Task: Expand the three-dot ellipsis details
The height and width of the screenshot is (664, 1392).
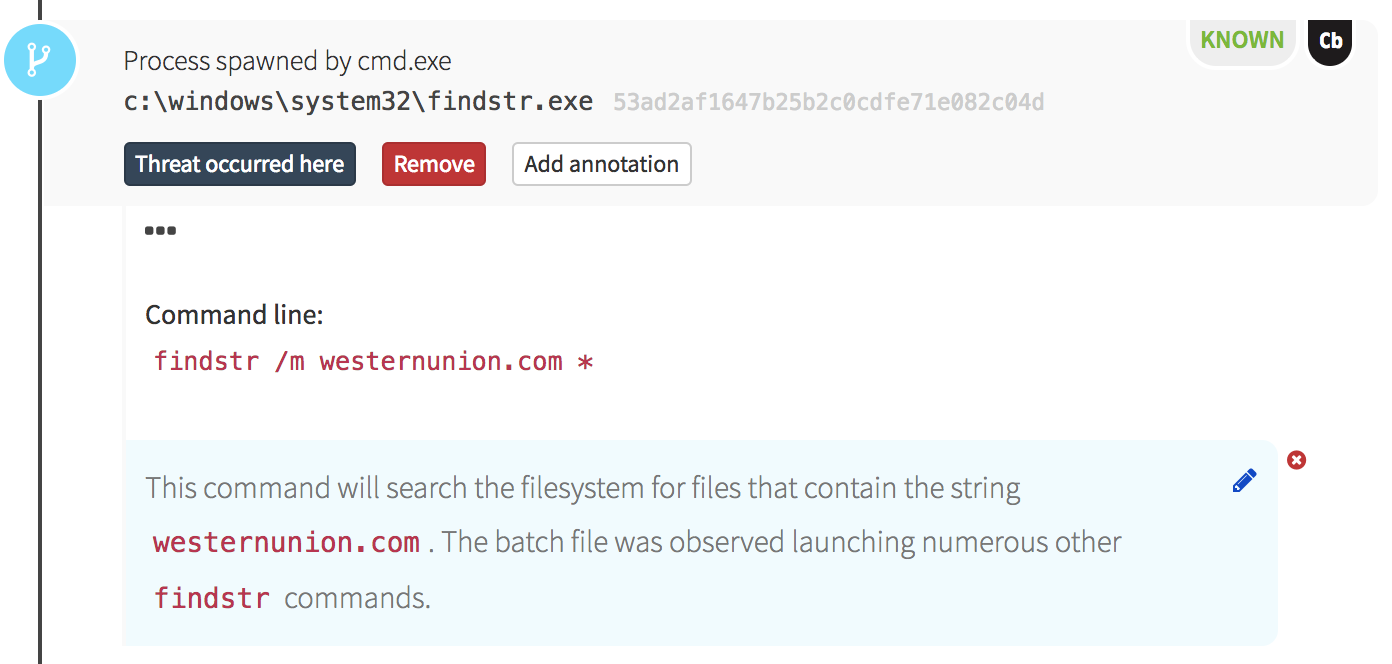Action: pos(160,231)
